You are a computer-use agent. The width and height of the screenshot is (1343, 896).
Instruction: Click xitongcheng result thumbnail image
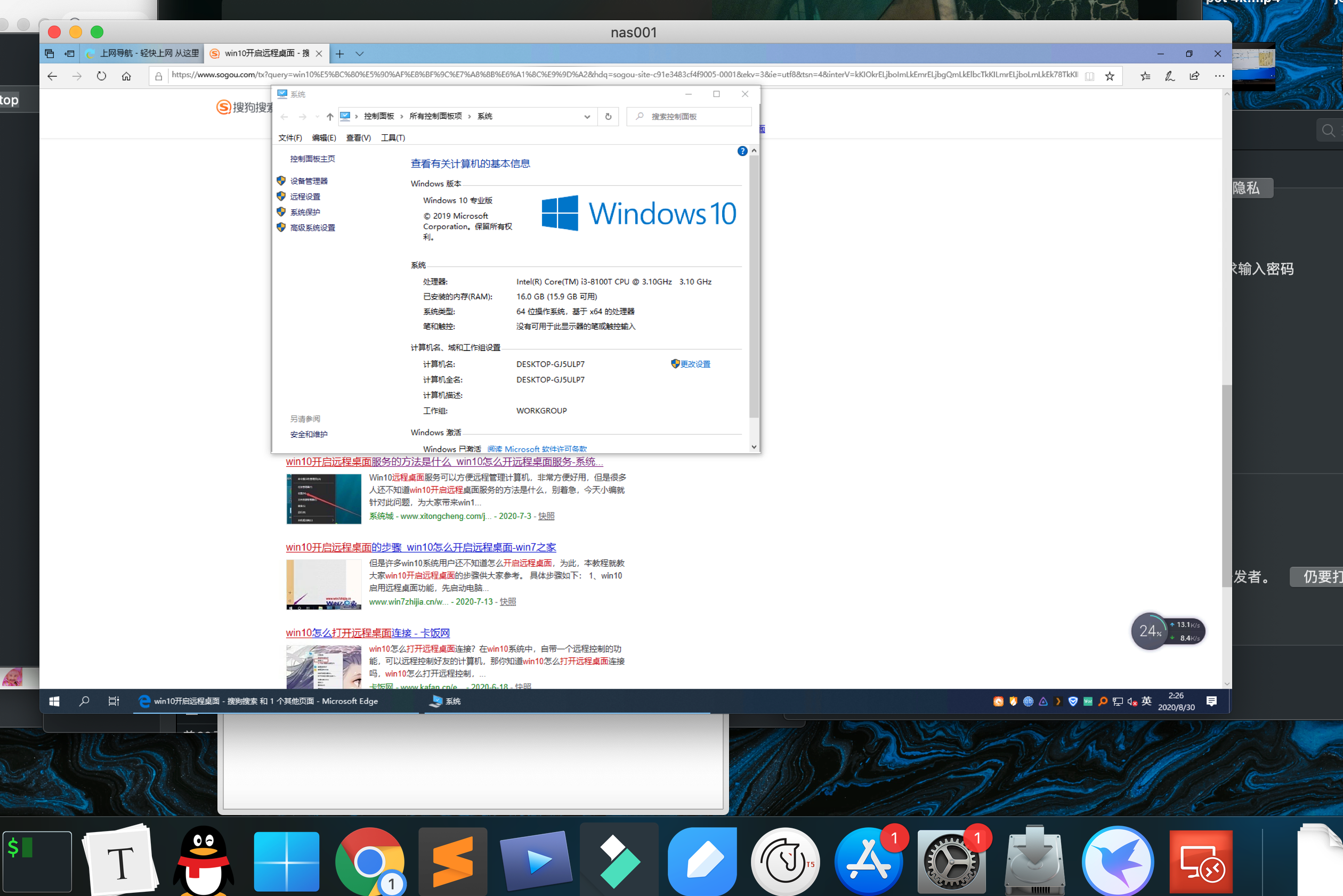coord(323,499)
